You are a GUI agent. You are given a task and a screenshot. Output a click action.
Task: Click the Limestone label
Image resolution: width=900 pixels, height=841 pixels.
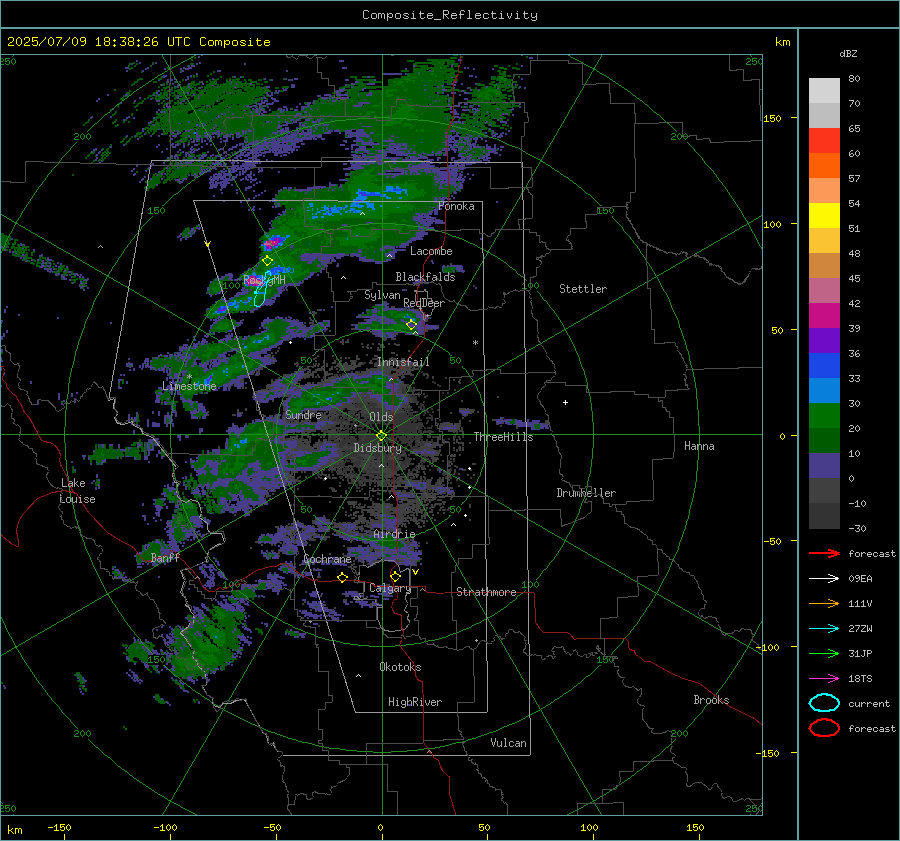[x=189, y=386]
